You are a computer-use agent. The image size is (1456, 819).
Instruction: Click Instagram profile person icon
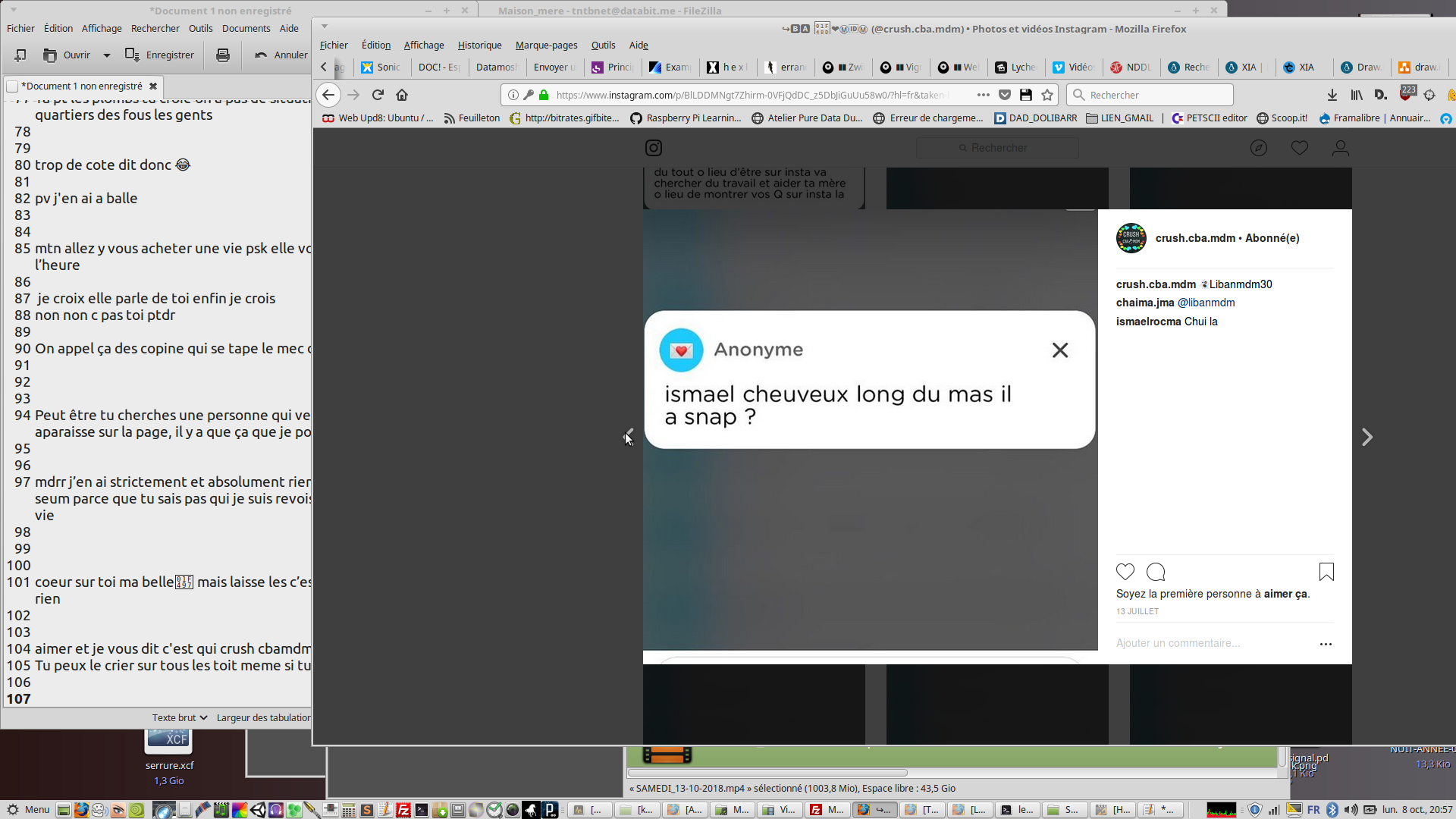tap(1340, 148)
